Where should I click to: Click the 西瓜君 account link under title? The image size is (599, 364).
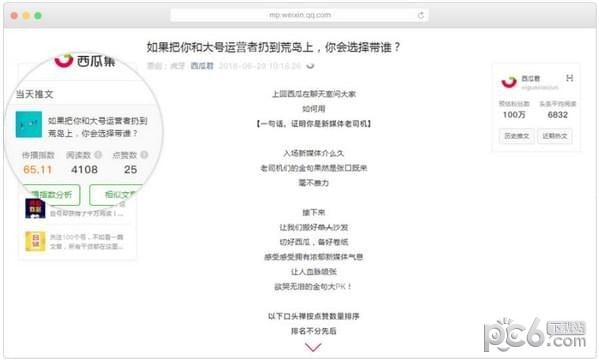202,66
